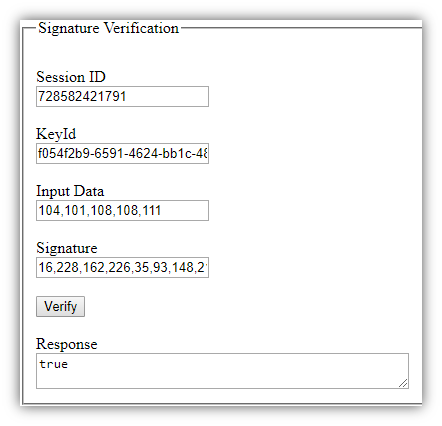Click the Signature Verification legend title

[108, 28]
